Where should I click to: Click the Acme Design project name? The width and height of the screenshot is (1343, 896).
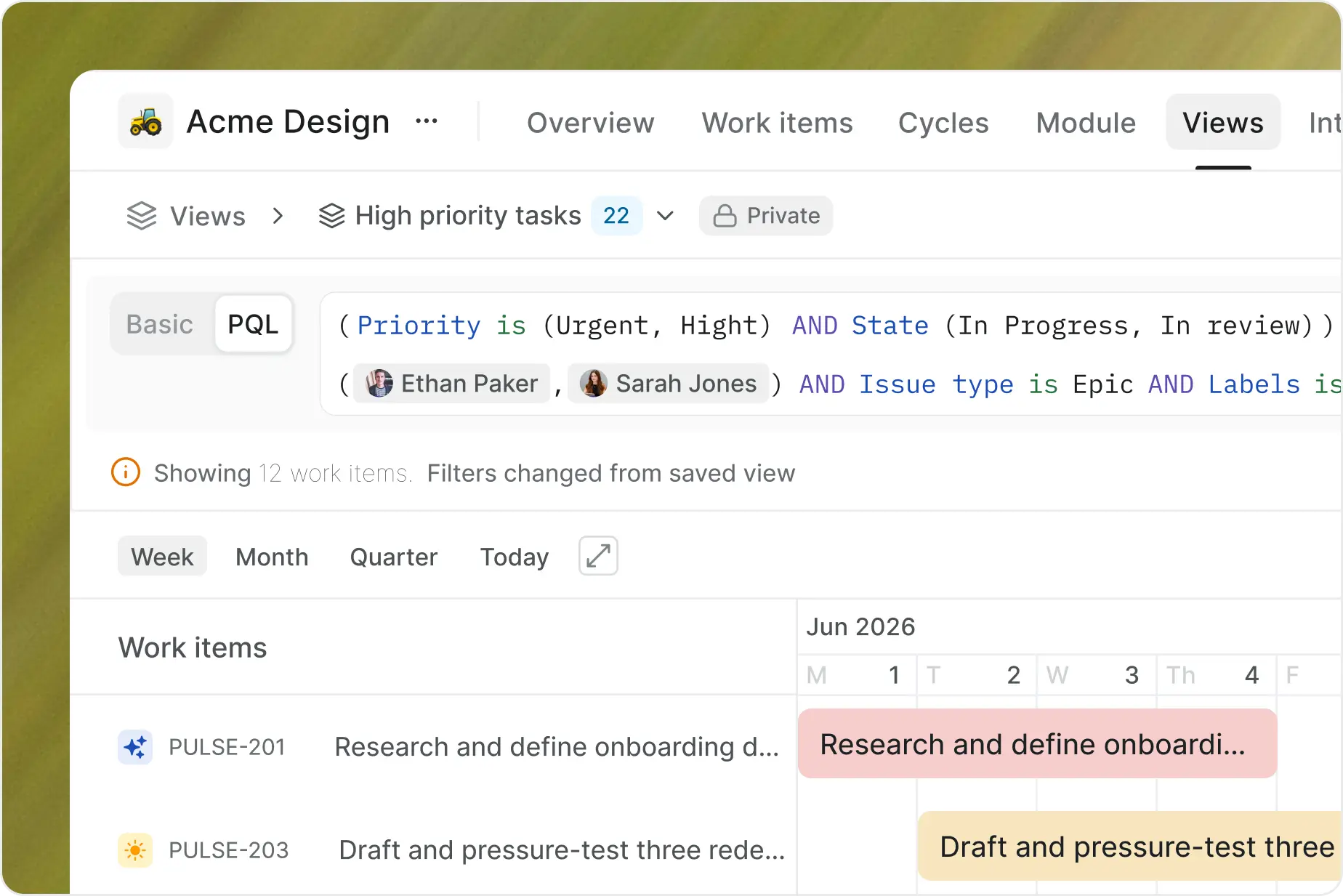point(288,121)
